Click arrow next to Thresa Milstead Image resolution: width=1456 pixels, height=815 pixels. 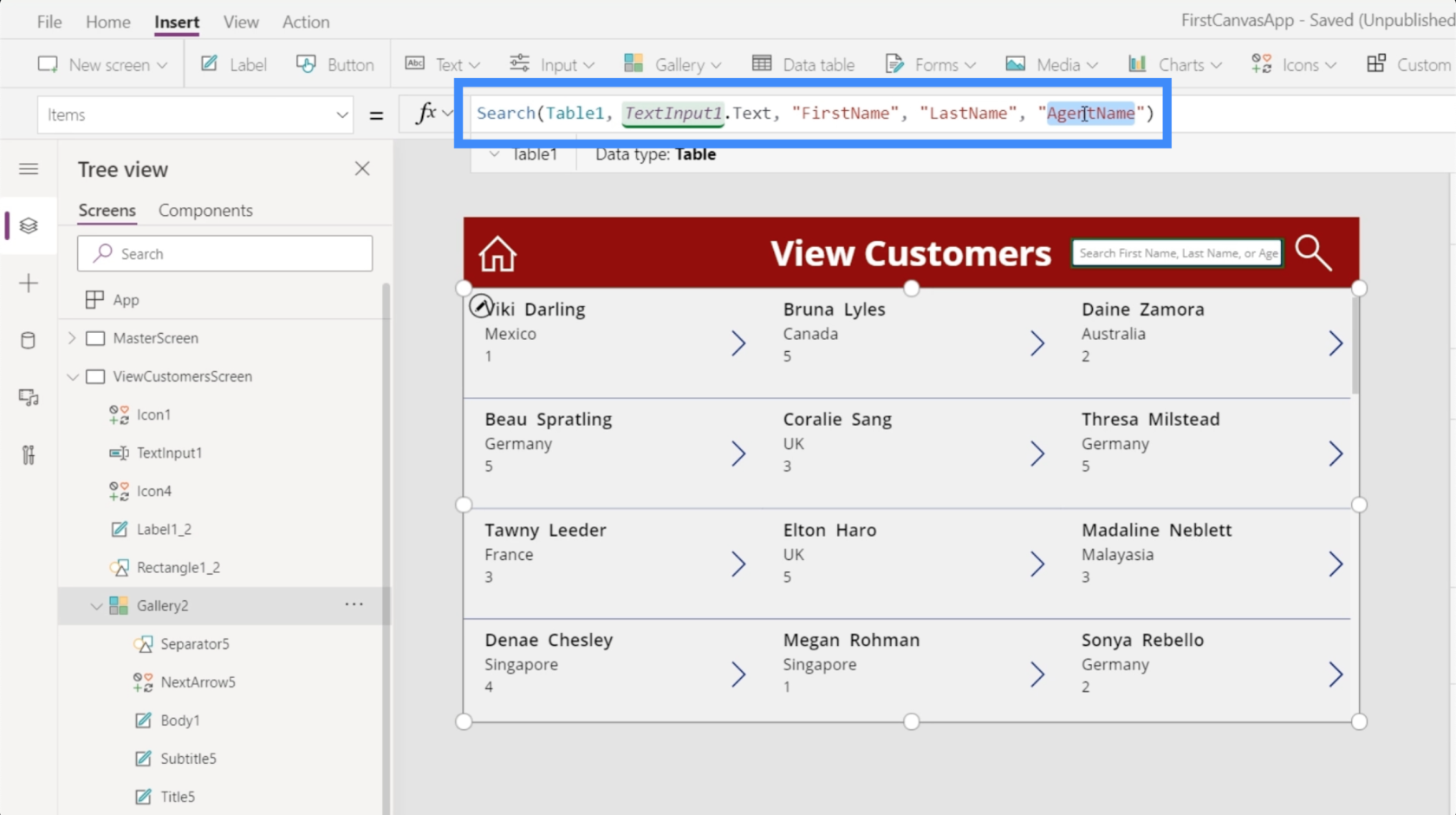pyautogui.click(x=1336, y=453)
